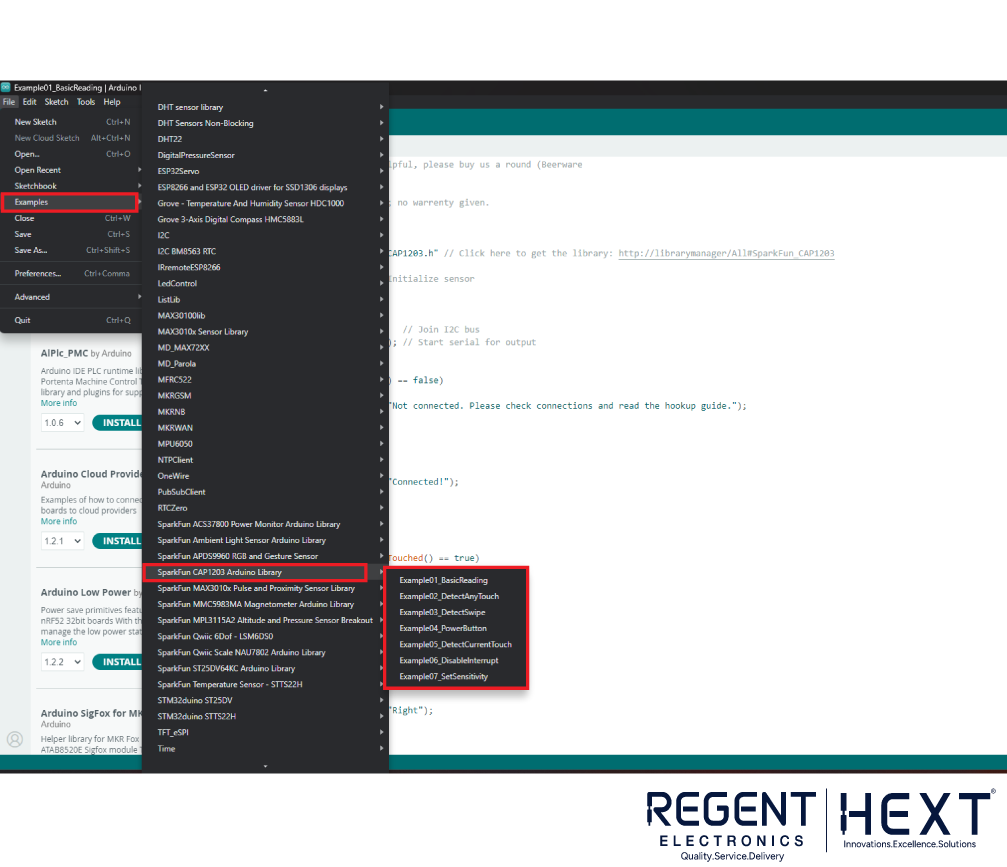Expand the Advanced submenu

pos(71,297)
